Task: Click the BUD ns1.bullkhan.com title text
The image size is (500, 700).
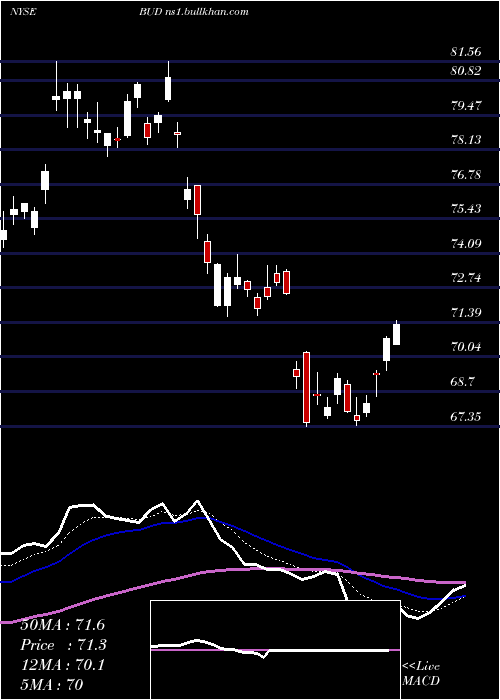Action: [193, 12]
